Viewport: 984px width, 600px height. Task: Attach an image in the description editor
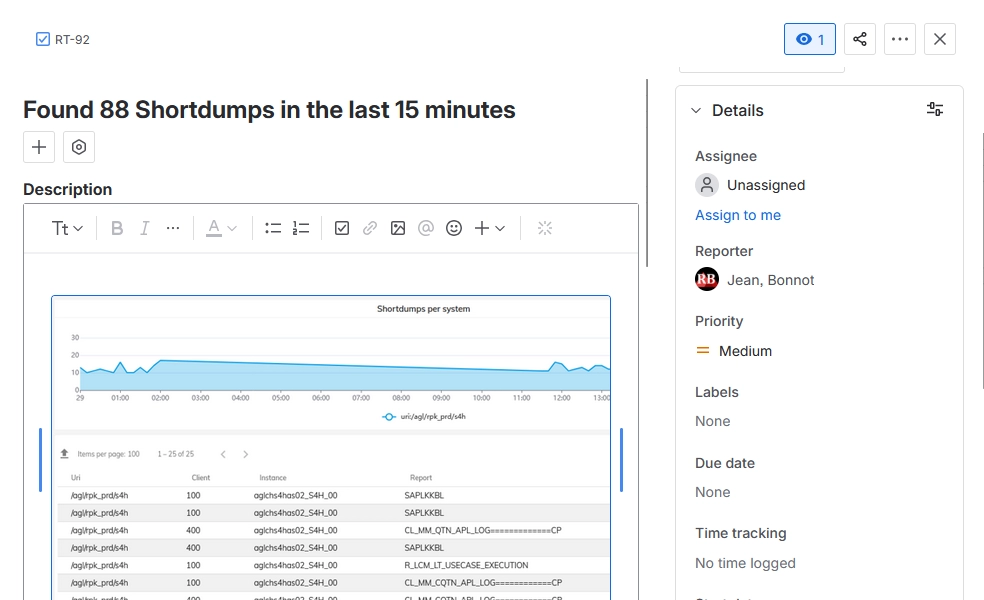398,228
